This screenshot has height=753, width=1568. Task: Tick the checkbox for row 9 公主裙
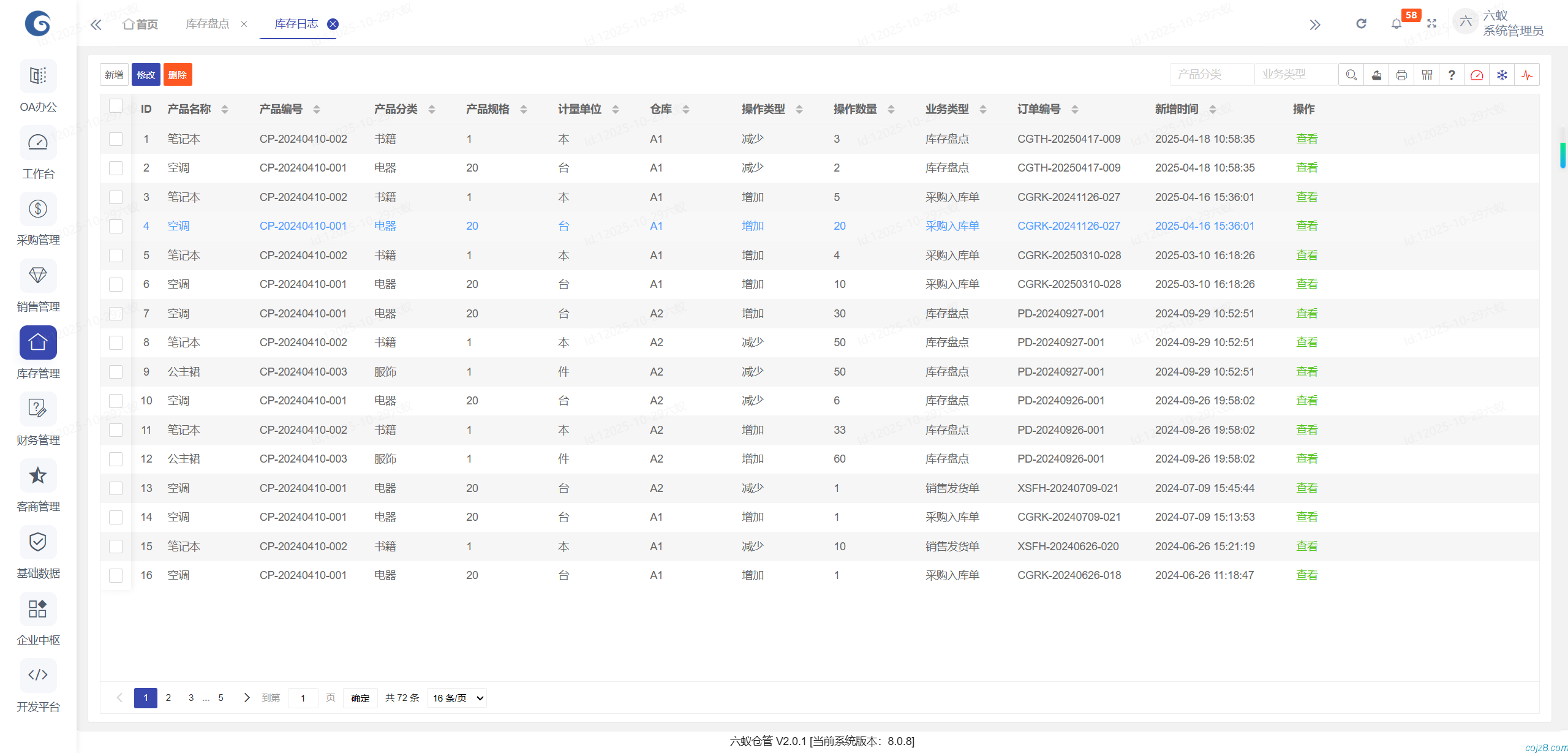(116, 372)
